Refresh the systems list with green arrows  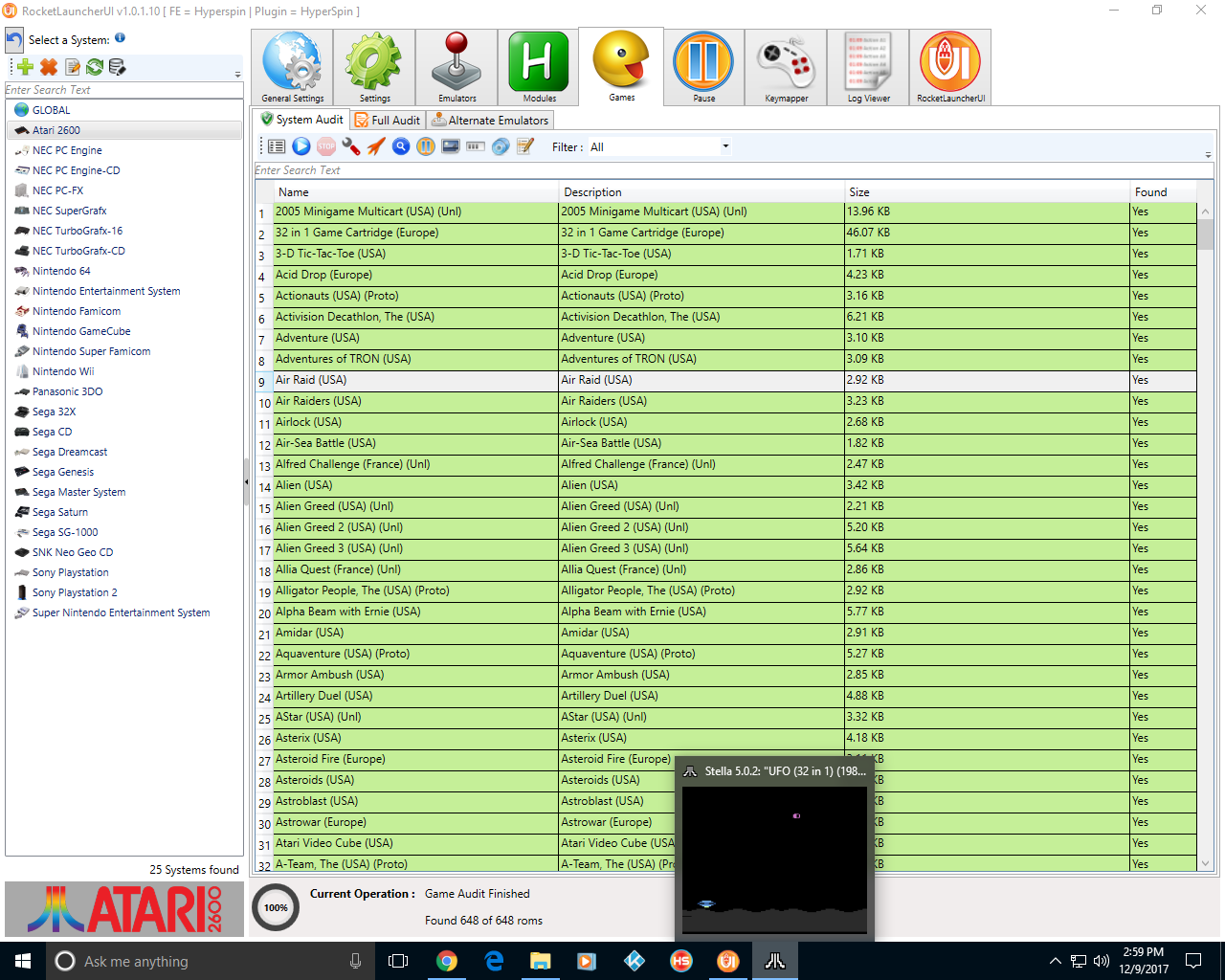95,67
